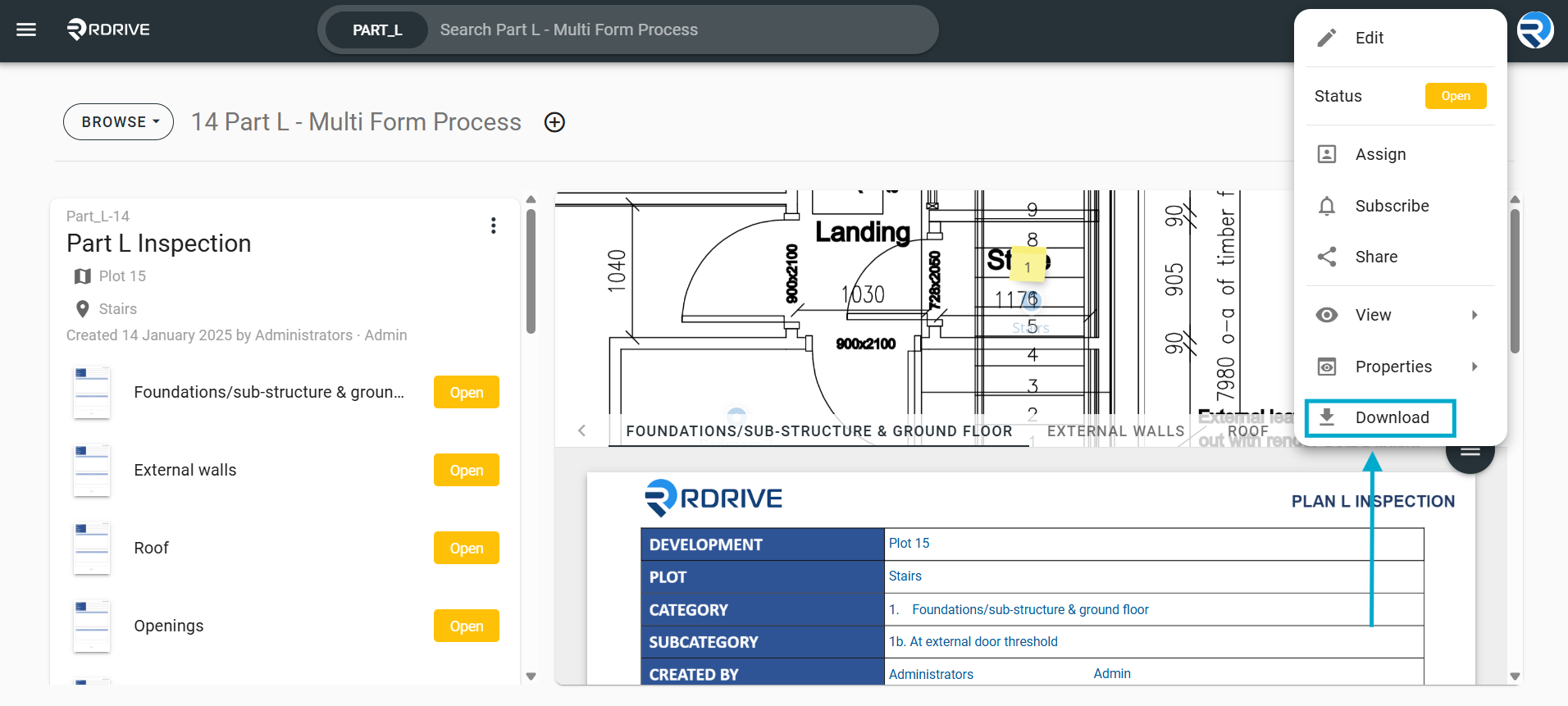
Task: Click the PART_L search filter chip
Action: click(377, 30)
